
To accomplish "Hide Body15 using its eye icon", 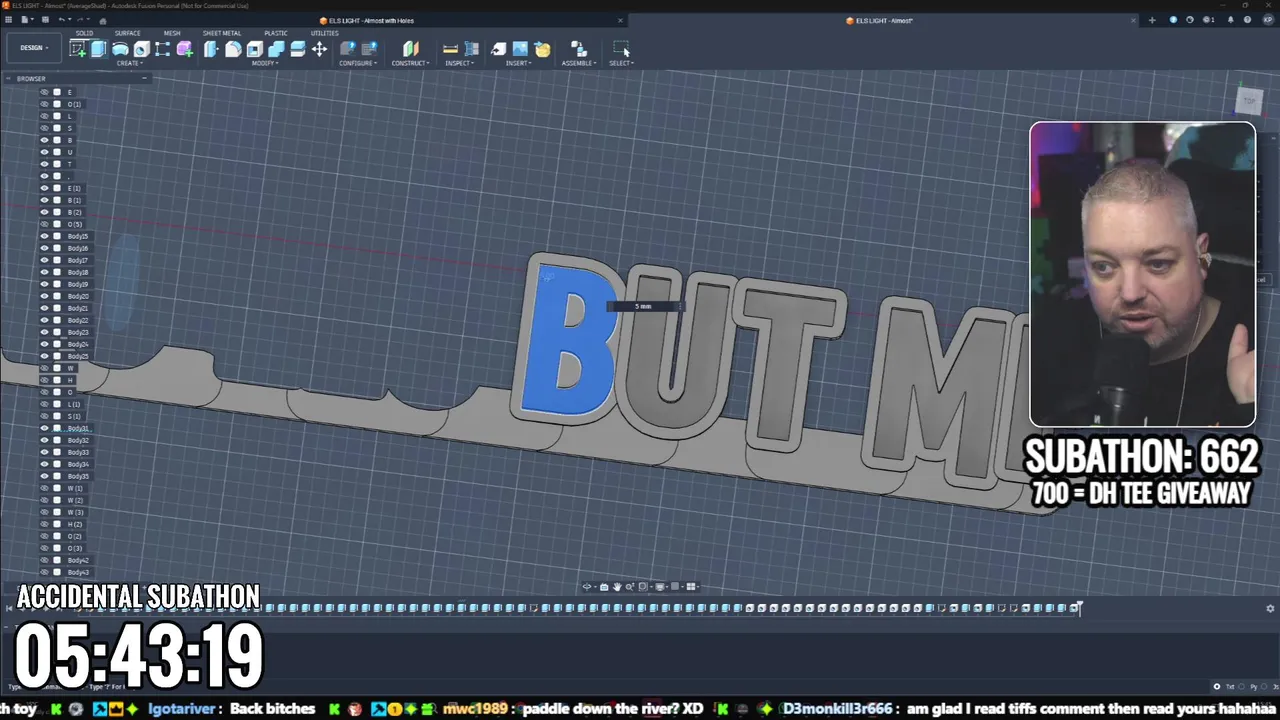I will click(44, 236).
